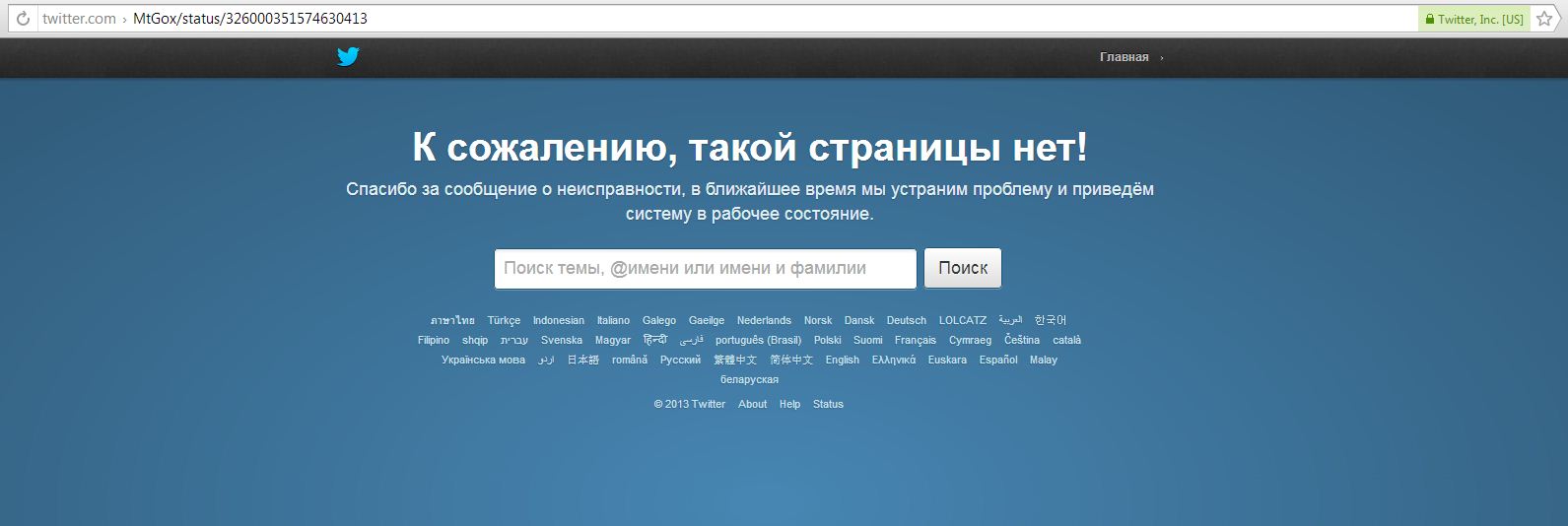The image size is (1568, 526).
Task: Reload the page with the refresh icon
Action: tap(23, 19)
